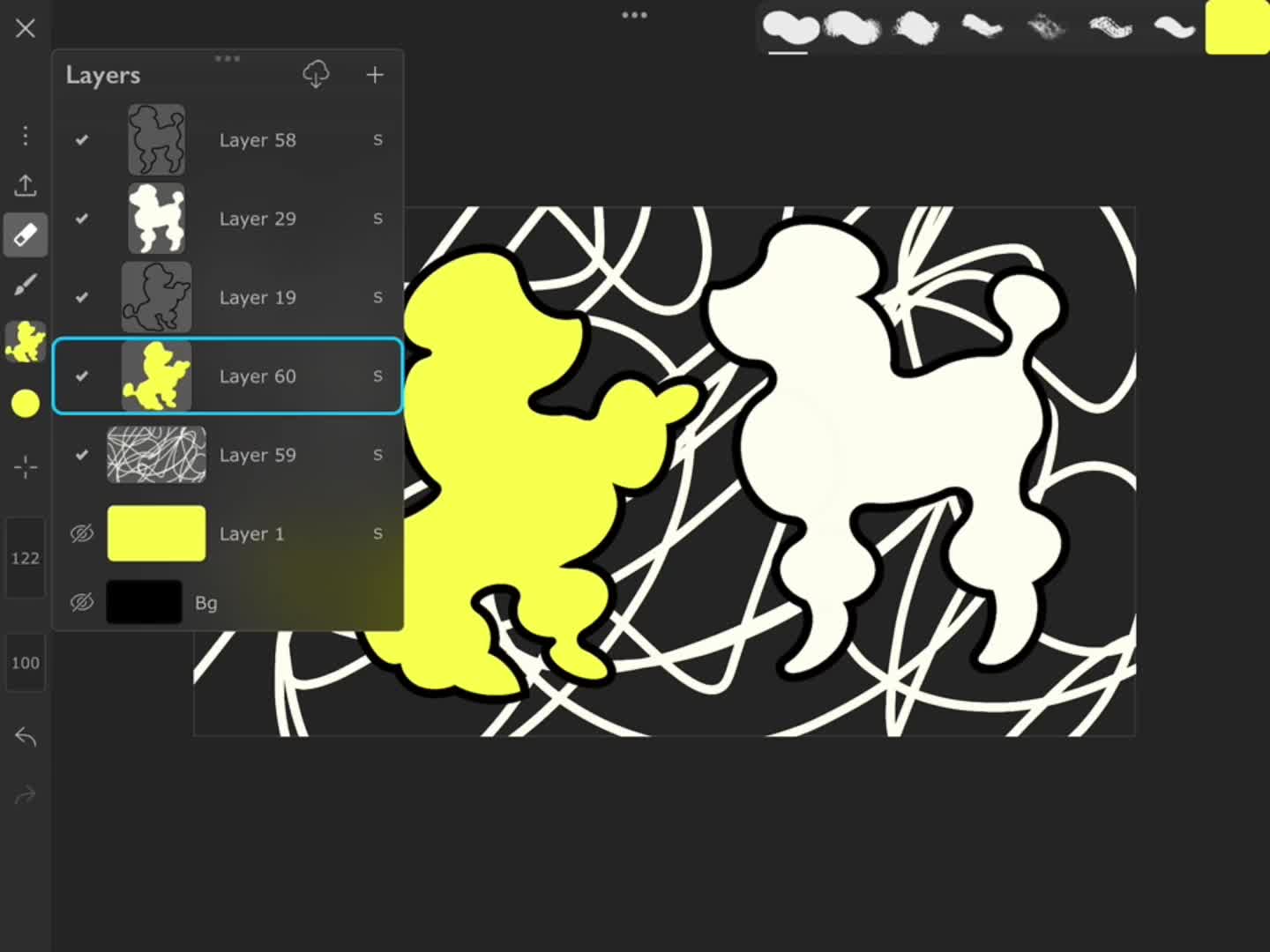Open the layers poodle thumbnail button

coord(26,342)
